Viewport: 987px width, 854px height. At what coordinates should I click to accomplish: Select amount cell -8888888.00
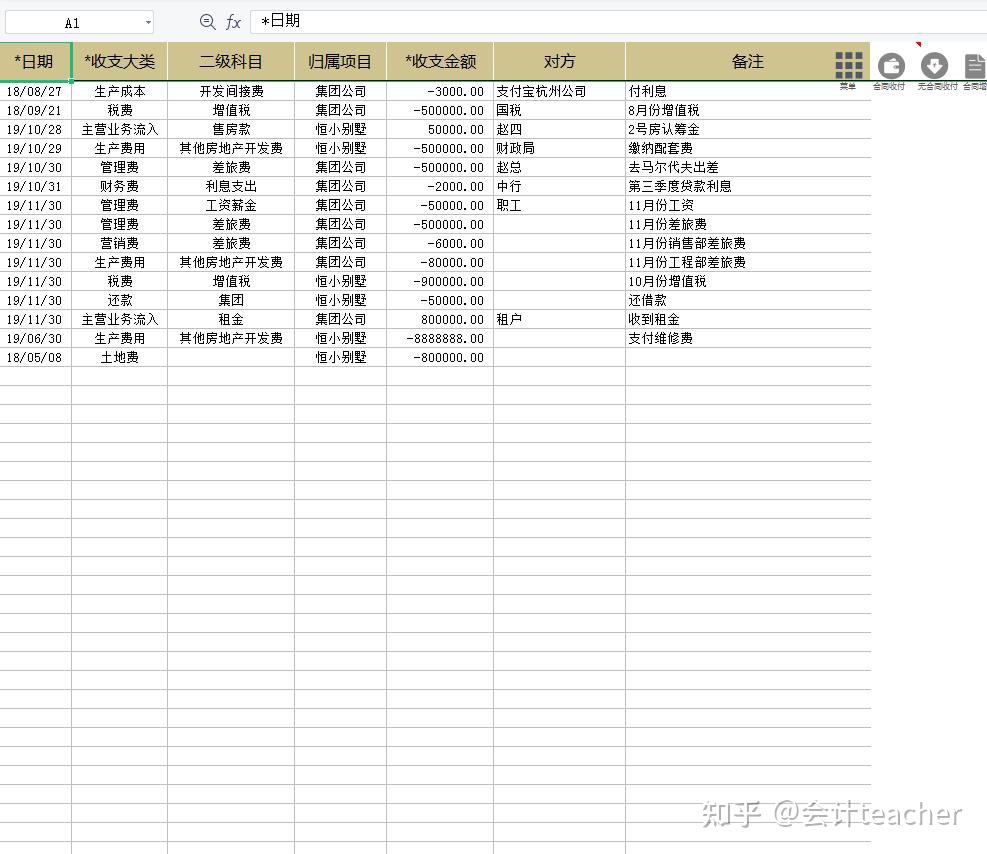click(x=440, y=339)
